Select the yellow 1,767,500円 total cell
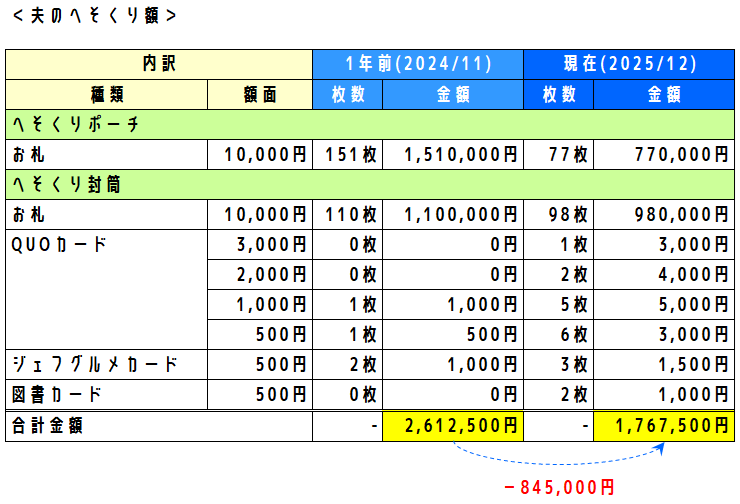 (x=663, y=426)
